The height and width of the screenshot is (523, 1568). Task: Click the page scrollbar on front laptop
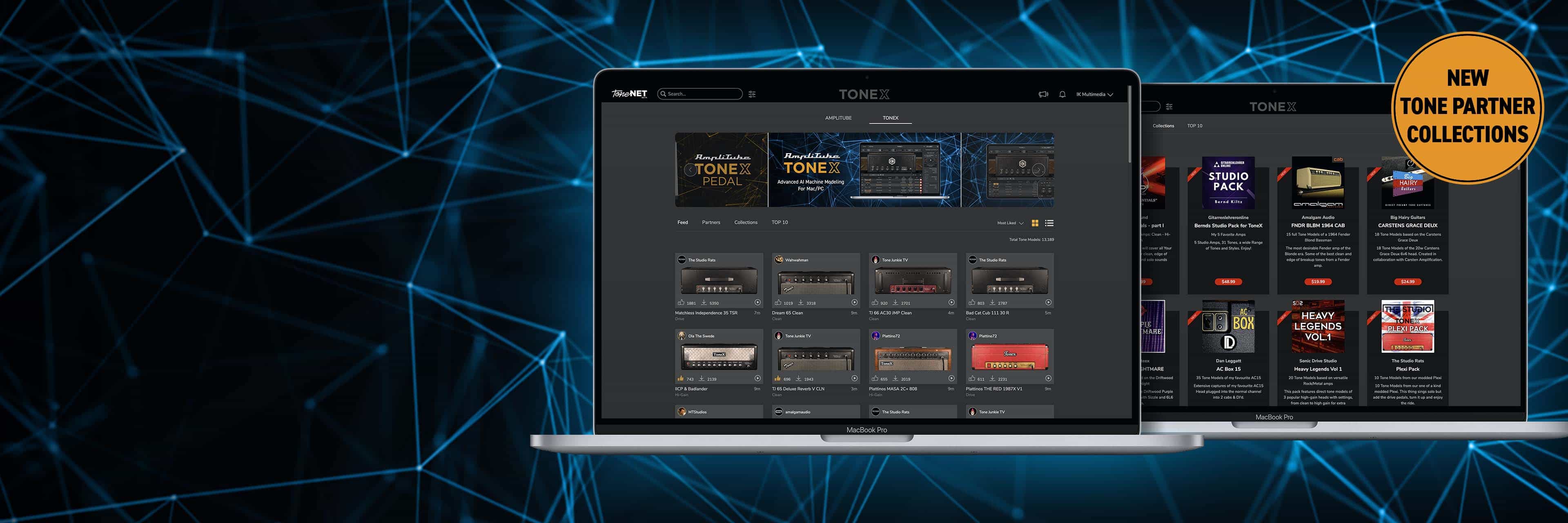(x=1130, y=125)
